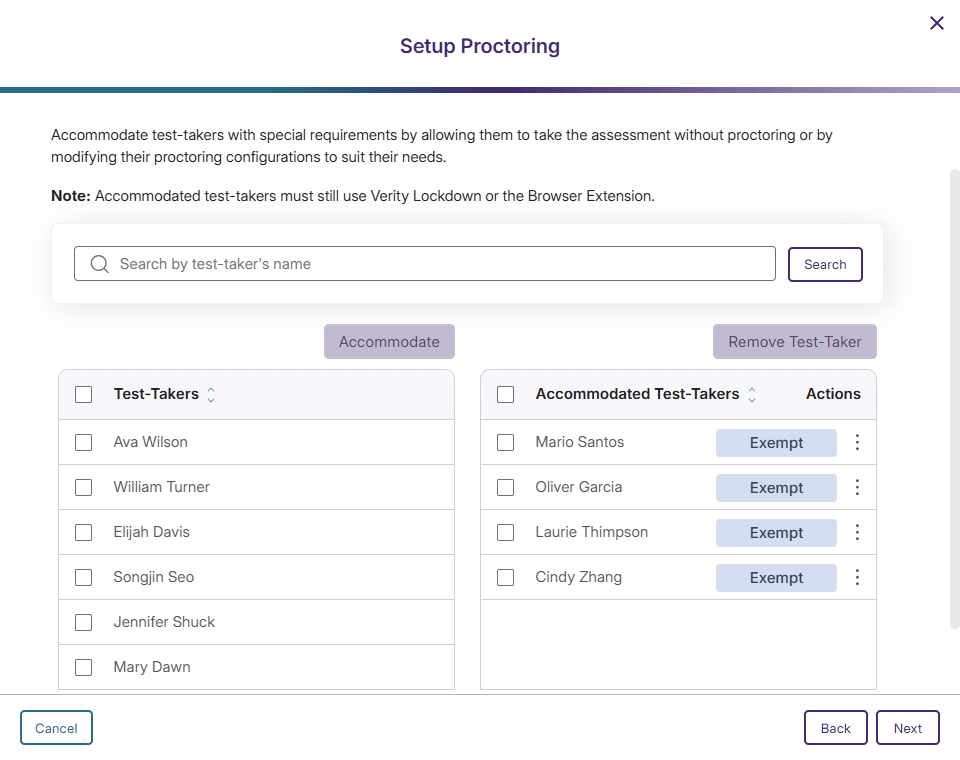Click the dialog's vertical scrollbar

click(x=954, y=400)
